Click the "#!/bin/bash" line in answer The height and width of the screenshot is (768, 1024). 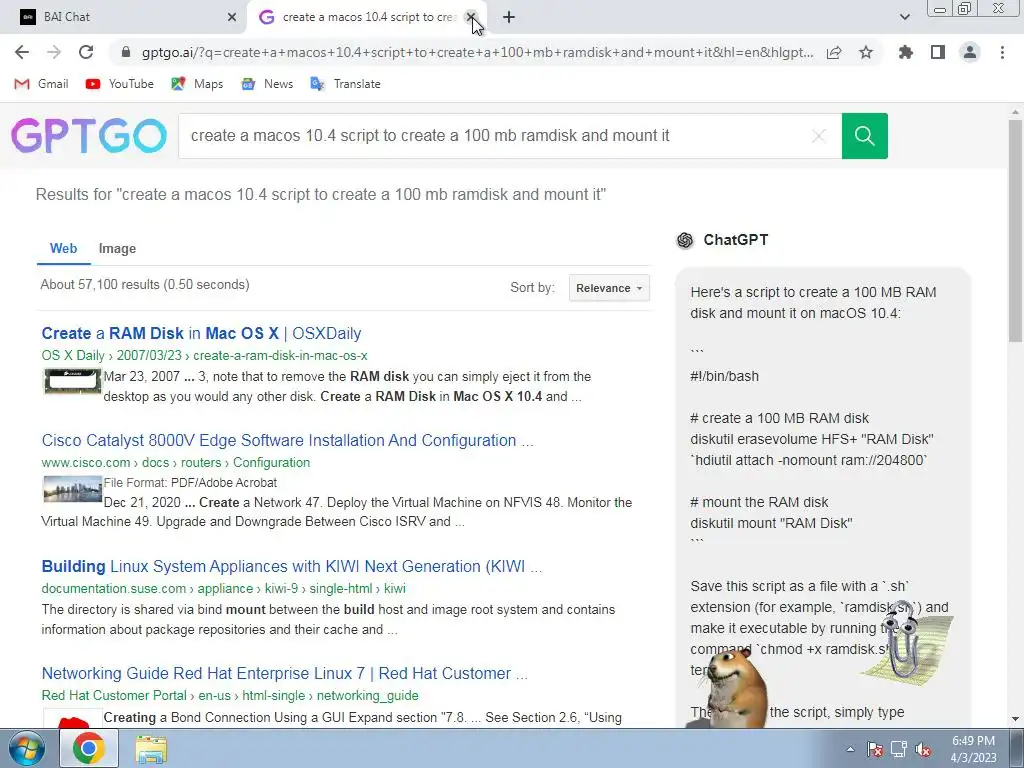tap(724, 376)
